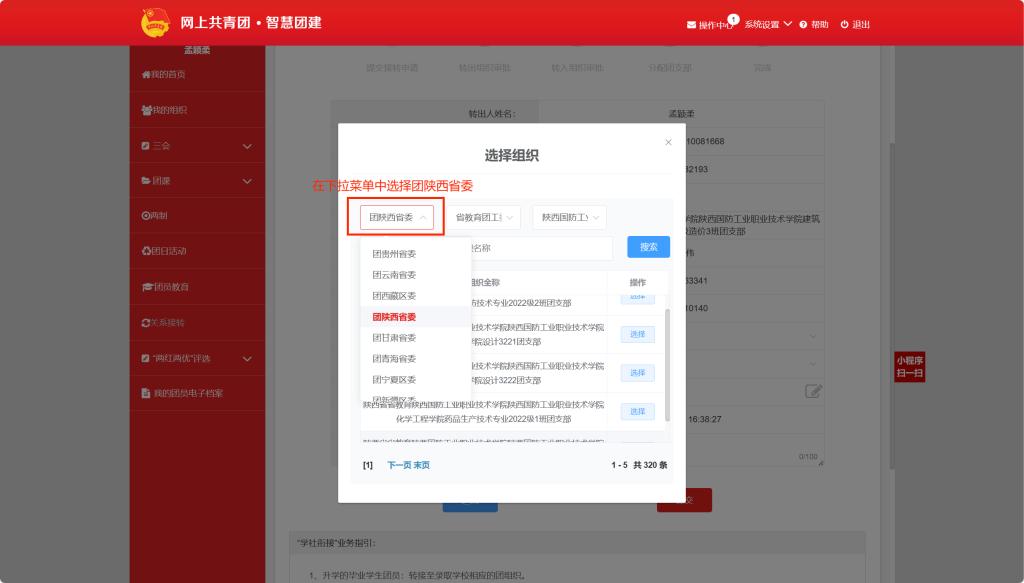Click the 帮助 question mark icon
The image size is (1024, 583).
click(x=803, y=25)
